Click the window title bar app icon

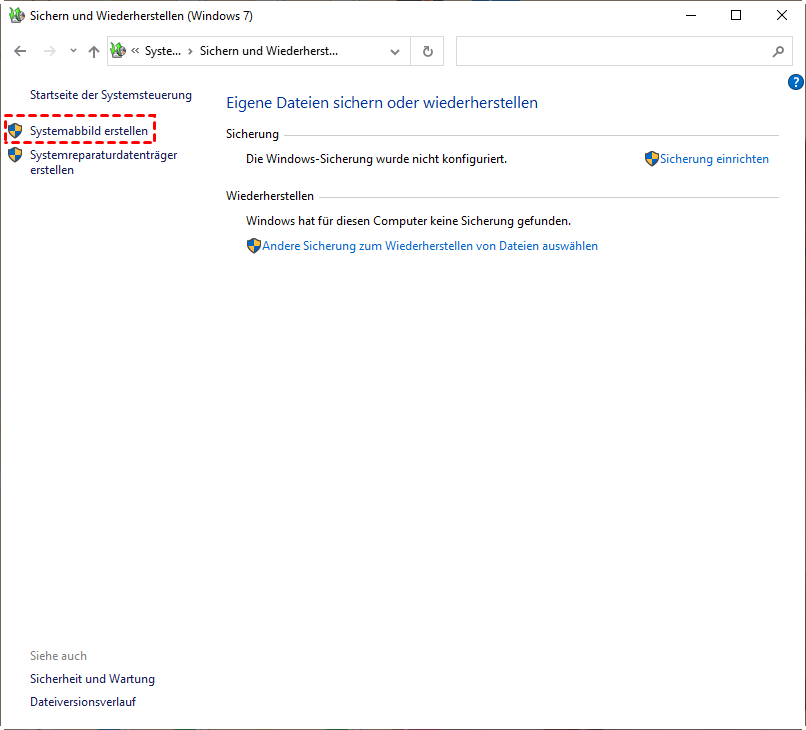click(16, 15)
